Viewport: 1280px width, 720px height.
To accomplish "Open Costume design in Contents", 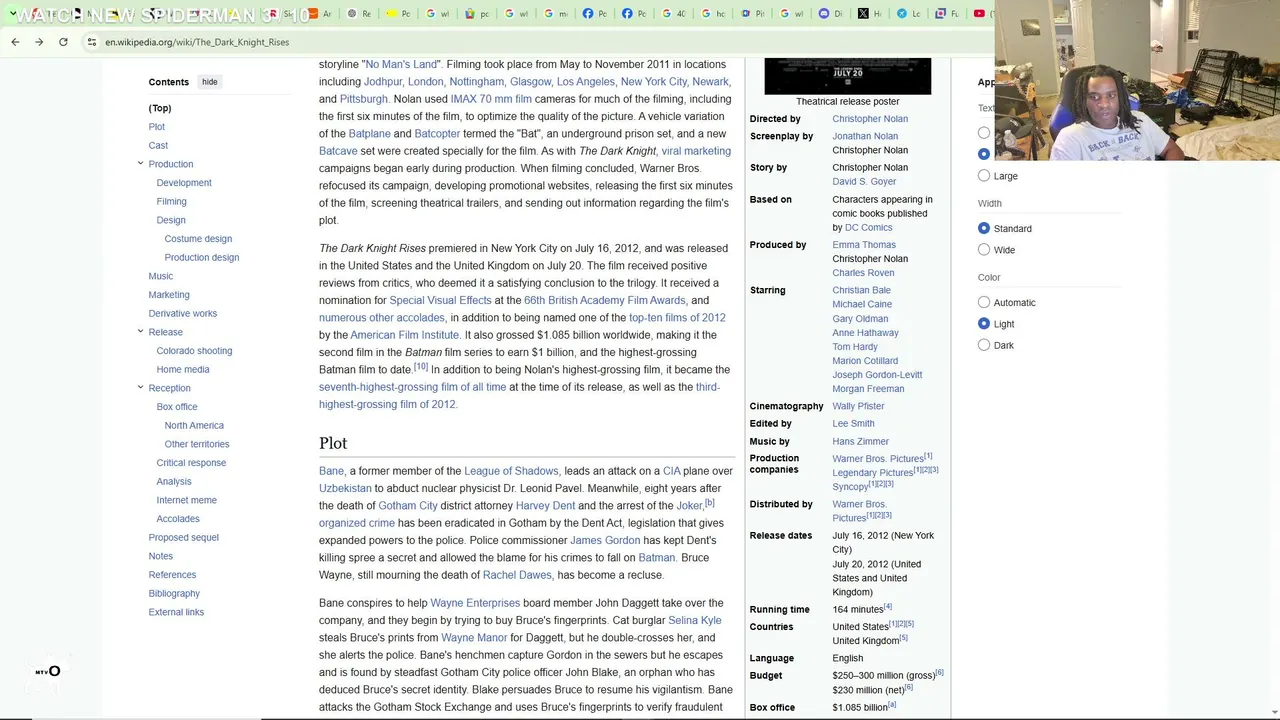I will tap(198, 239).
